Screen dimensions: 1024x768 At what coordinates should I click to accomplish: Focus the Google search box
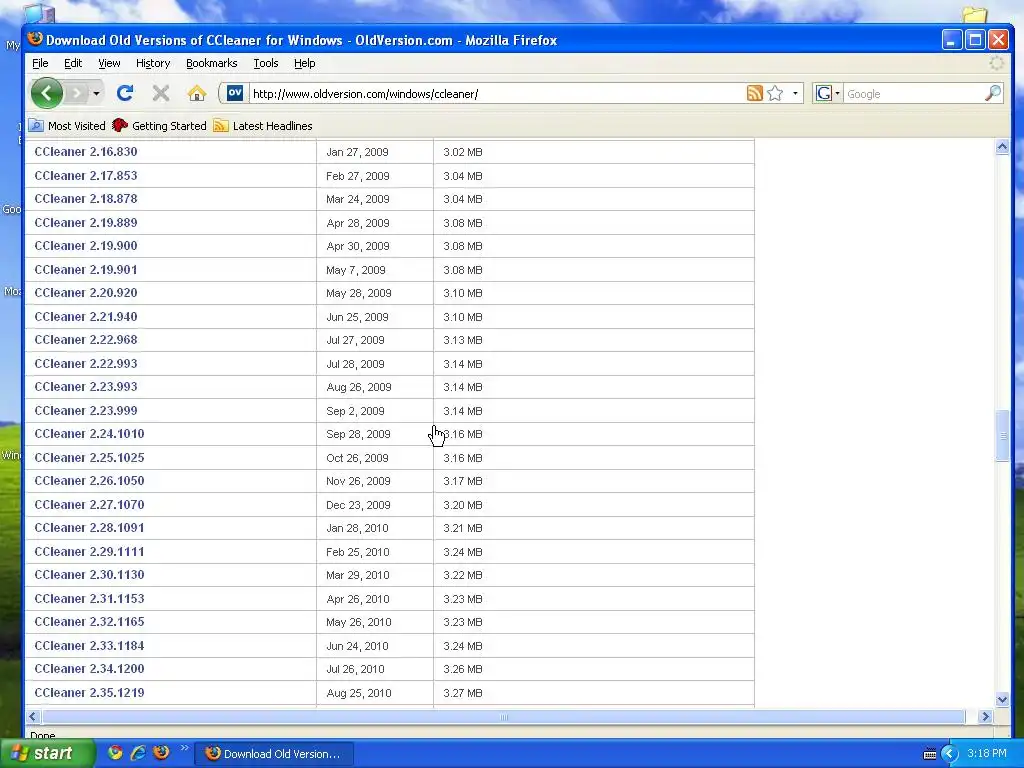[914, 93]
